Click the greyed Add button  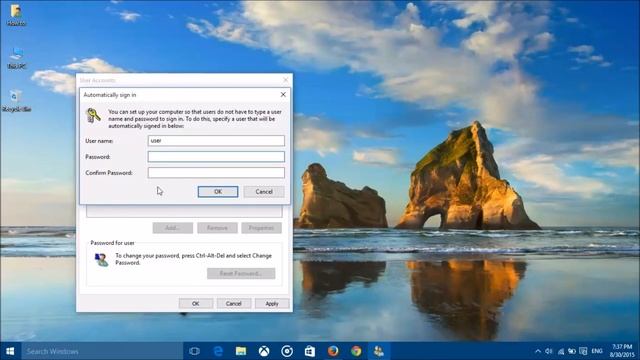[x=173, y=228]
